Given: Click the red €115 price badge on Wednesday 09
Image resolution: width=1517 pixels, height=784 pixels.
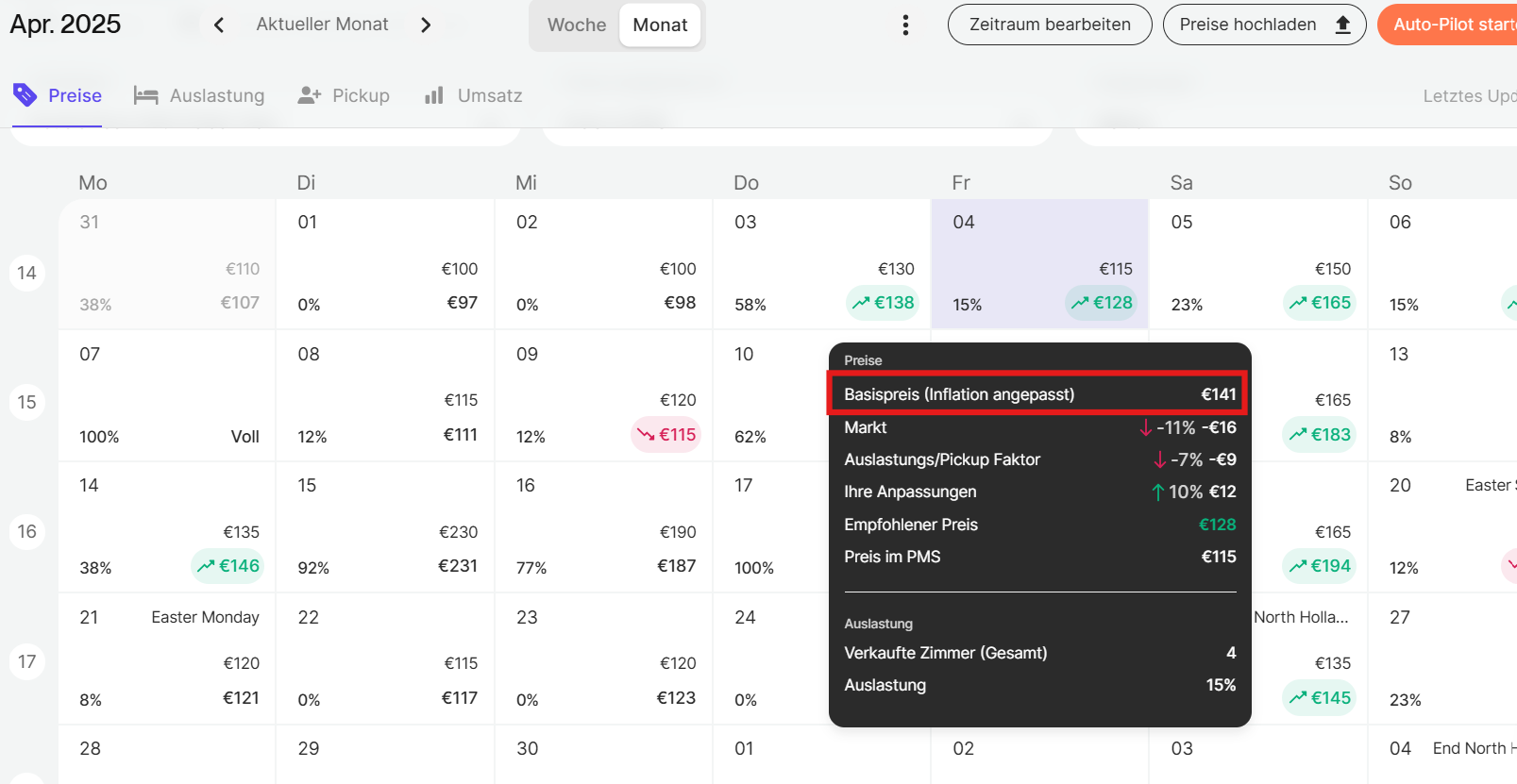Looking at the screenshot, I should click(x=666, y=435).
